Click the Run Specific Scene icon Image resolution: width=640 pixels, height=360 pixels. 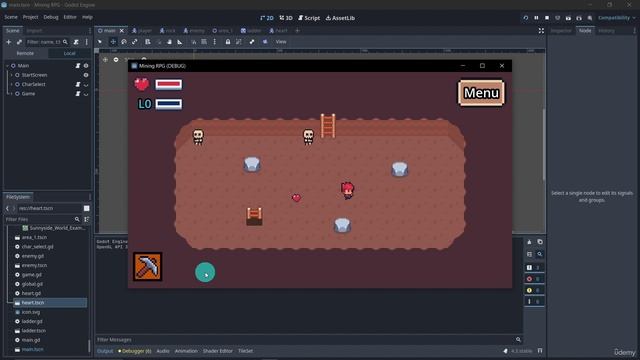579,18
